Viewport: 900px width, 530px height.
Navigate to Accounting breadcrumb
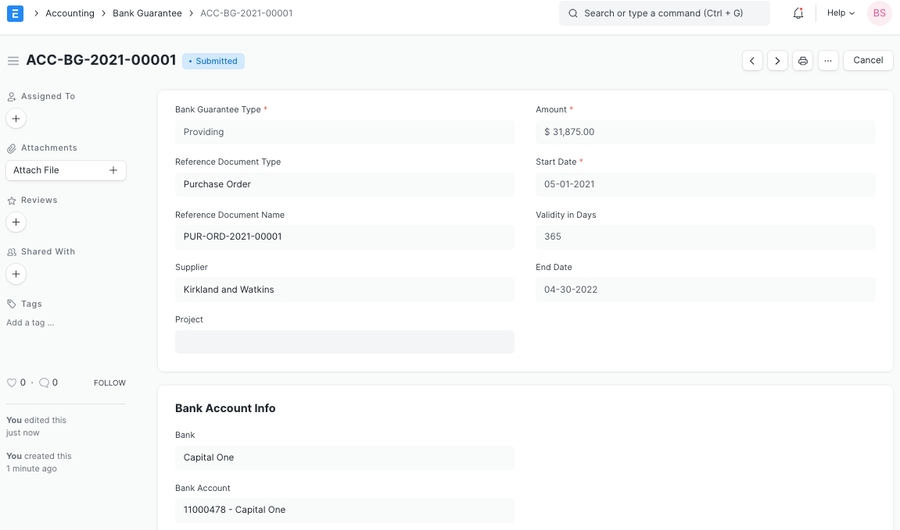[x=70, y=14]
